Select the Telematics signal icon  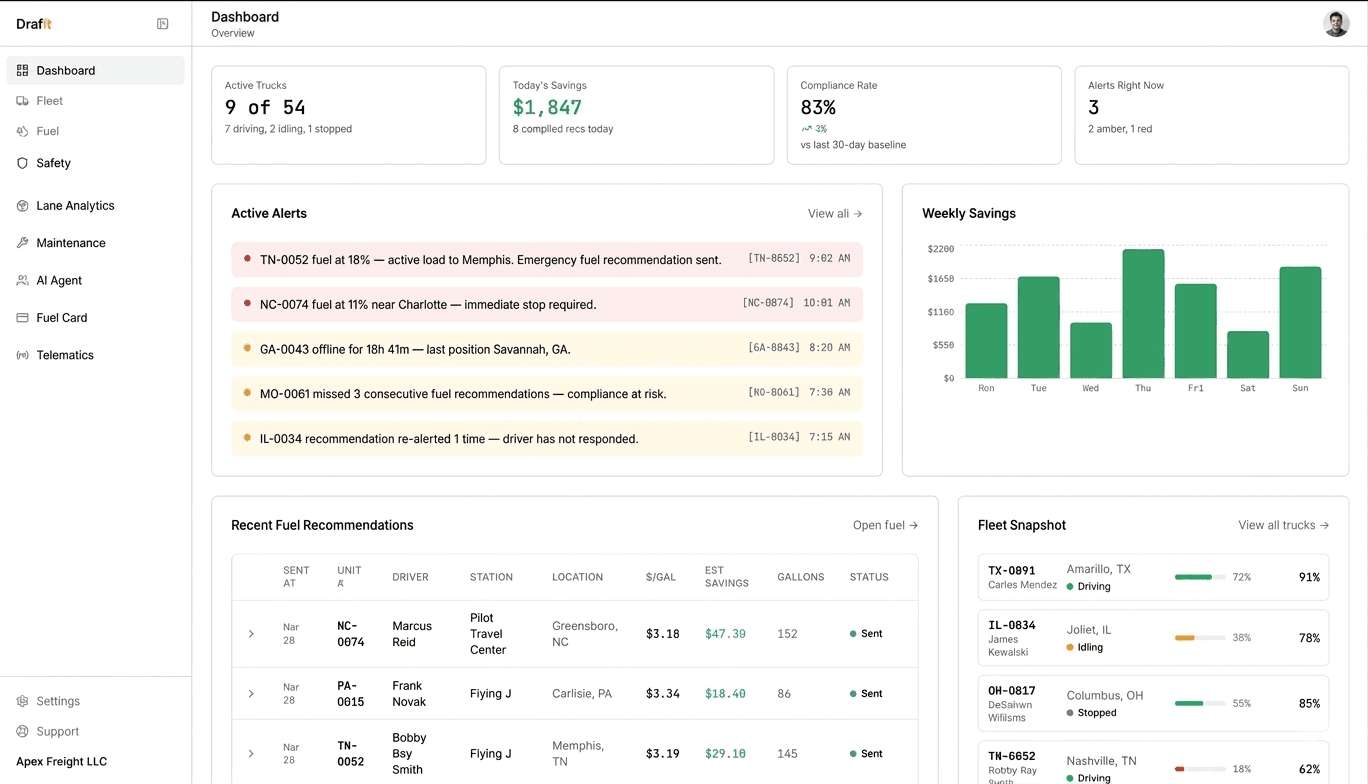point(21,354)
